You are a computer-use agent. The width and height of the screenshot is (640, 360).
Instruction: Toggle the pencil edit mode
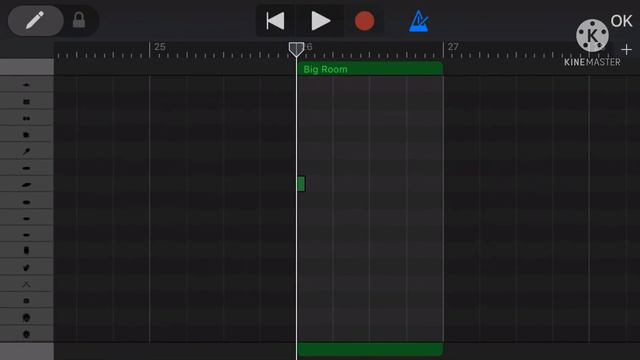tap(36, 20)
